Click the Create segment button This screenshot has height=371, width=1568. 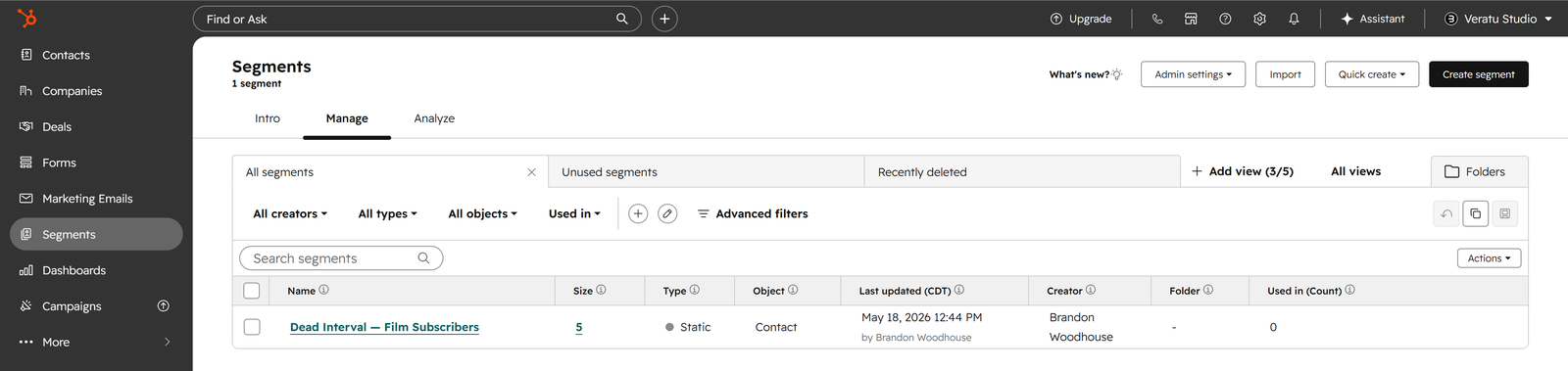pyautogui.click(x=1478, y=74)
